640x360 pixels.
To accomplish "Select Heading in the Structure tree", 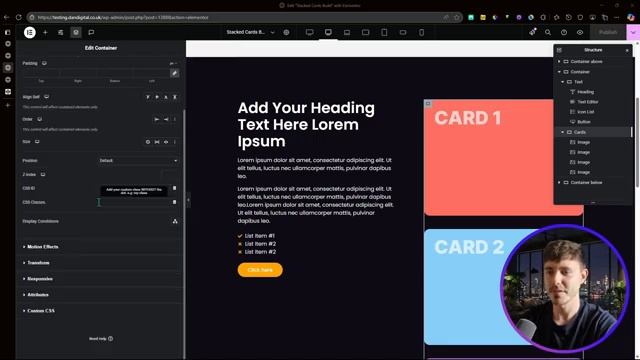I will [585, 92].
